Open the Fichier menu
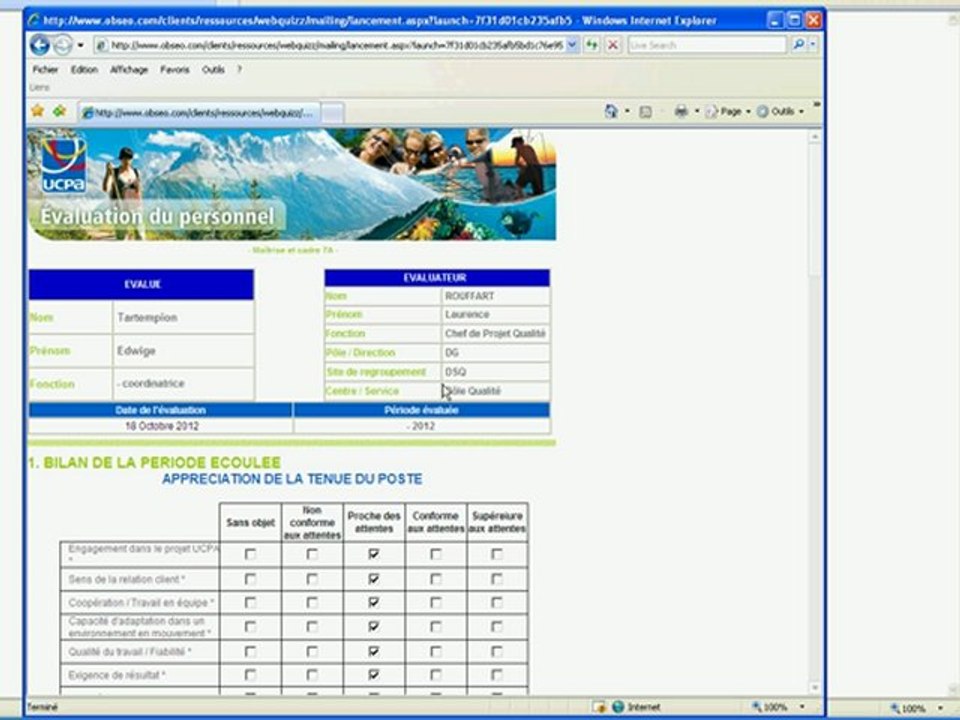 45,70
